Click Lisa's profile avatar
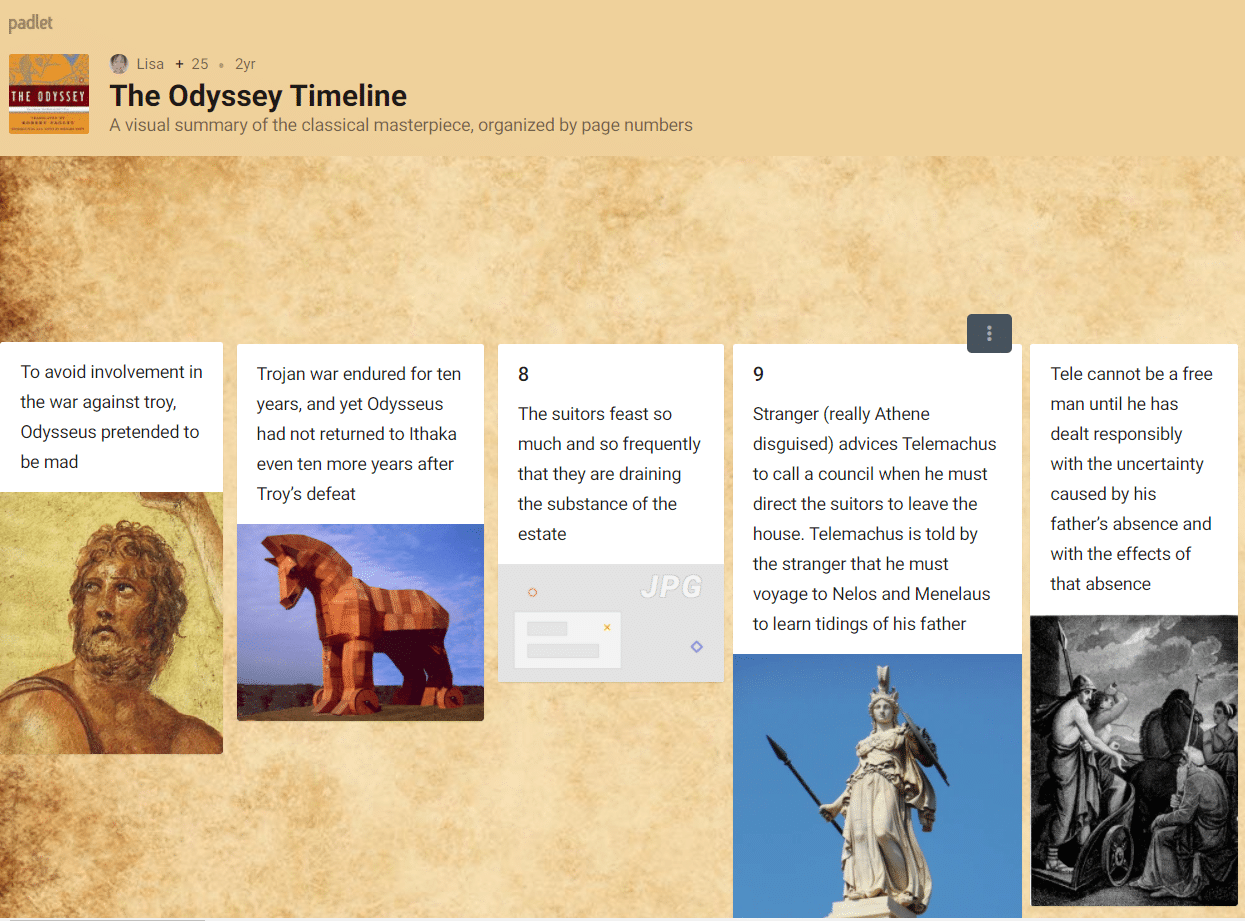 pyautogui.click(x=119, y=64)
